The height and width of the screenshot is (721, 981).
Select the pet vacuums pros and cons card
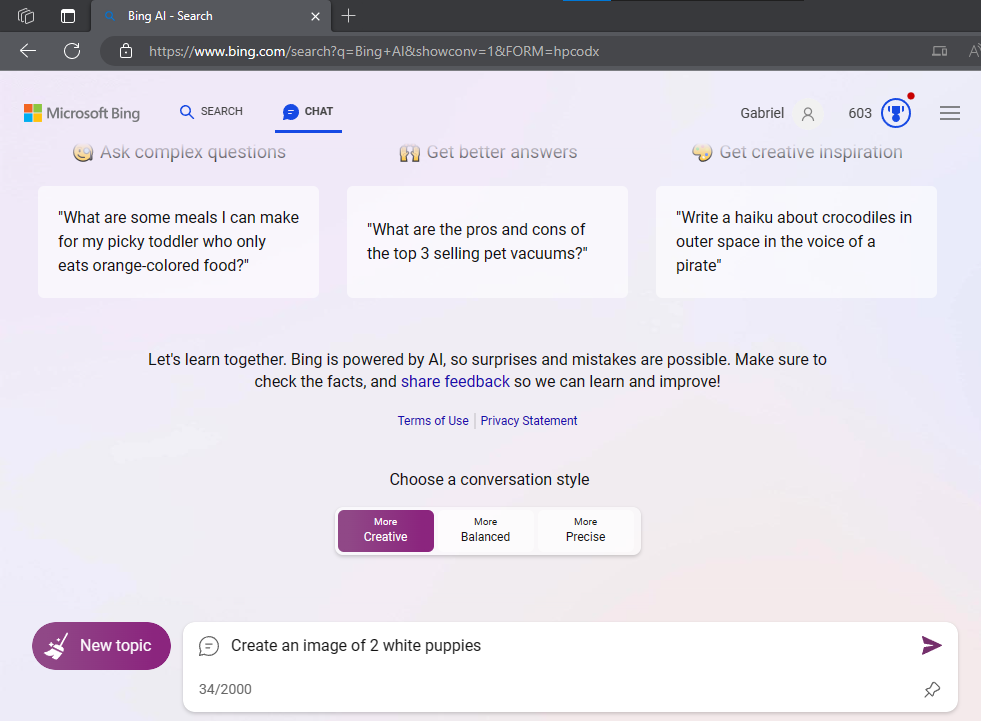[487, 242]
